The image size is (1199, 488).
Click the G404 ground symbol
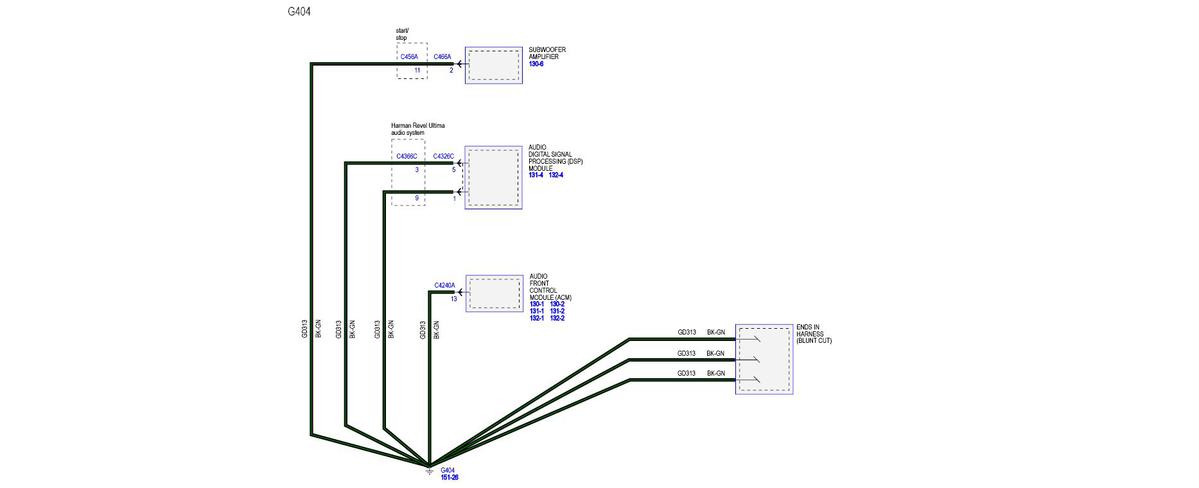(x=429, y=470)
